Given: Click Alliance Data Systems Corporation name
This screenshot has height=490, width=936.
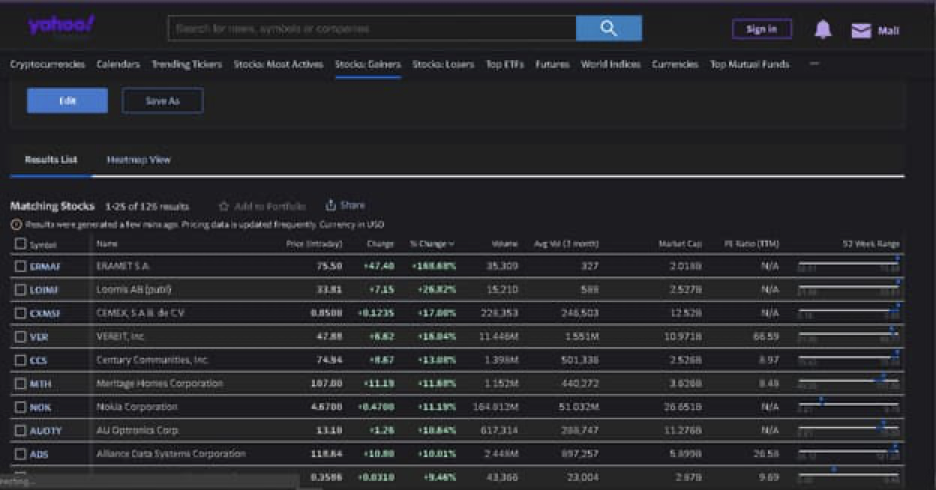Looking at the screenshot, I should click(x=171, y=454).
